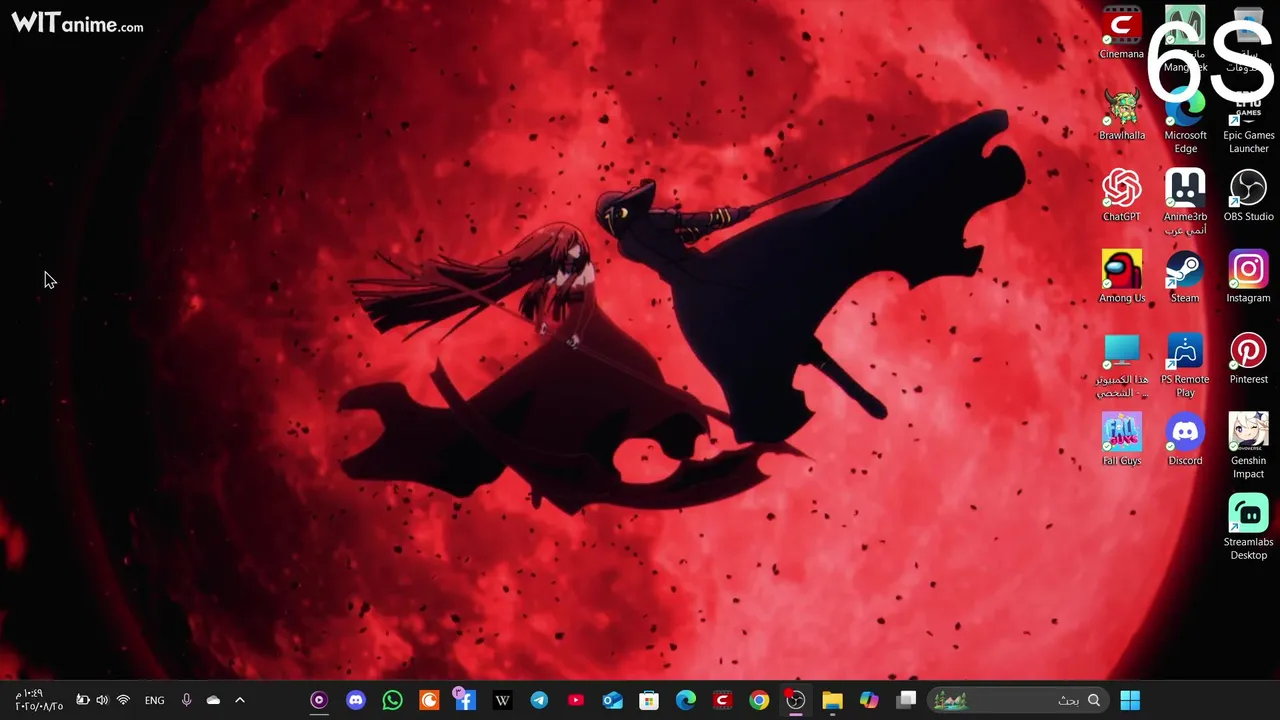Image resolution: width=1280 pixels, height=720 pixels.
Task: Open WhatsApp from the taskbar
Action: tap(392, 700)
